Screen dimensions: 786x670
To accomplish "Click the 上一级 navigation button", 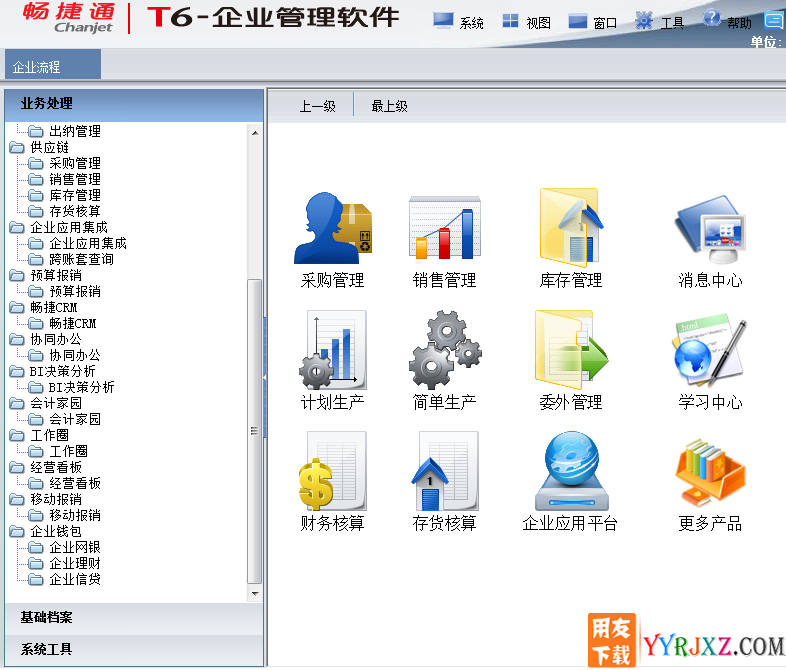I will [317, 106].
